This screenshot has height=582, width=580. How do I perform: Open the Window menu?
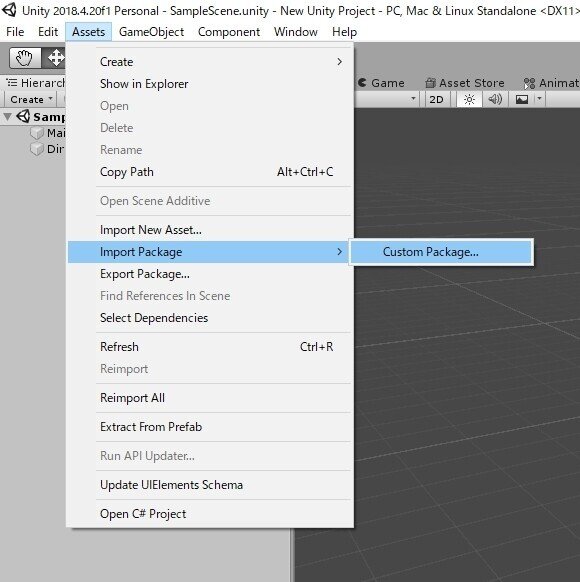[x=296, y=32]
